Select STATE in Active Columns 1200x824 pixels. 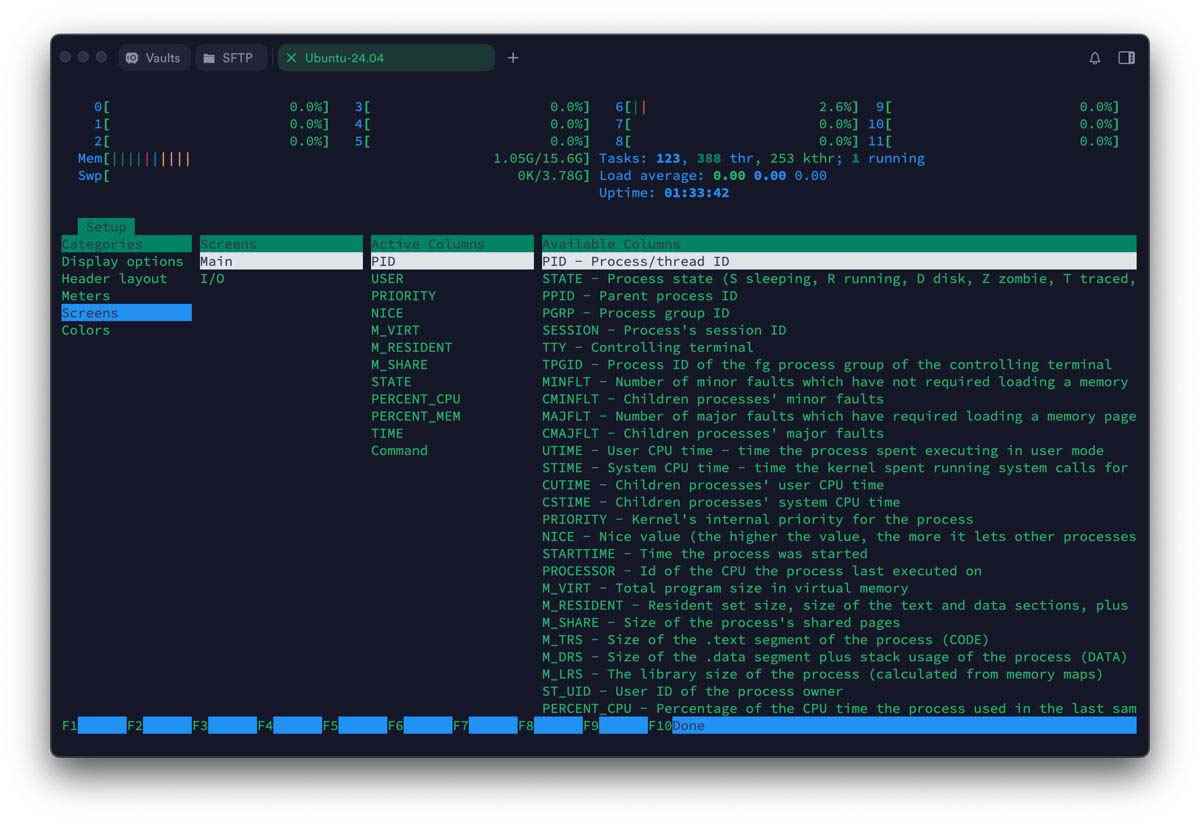click(x=452, y=381)
